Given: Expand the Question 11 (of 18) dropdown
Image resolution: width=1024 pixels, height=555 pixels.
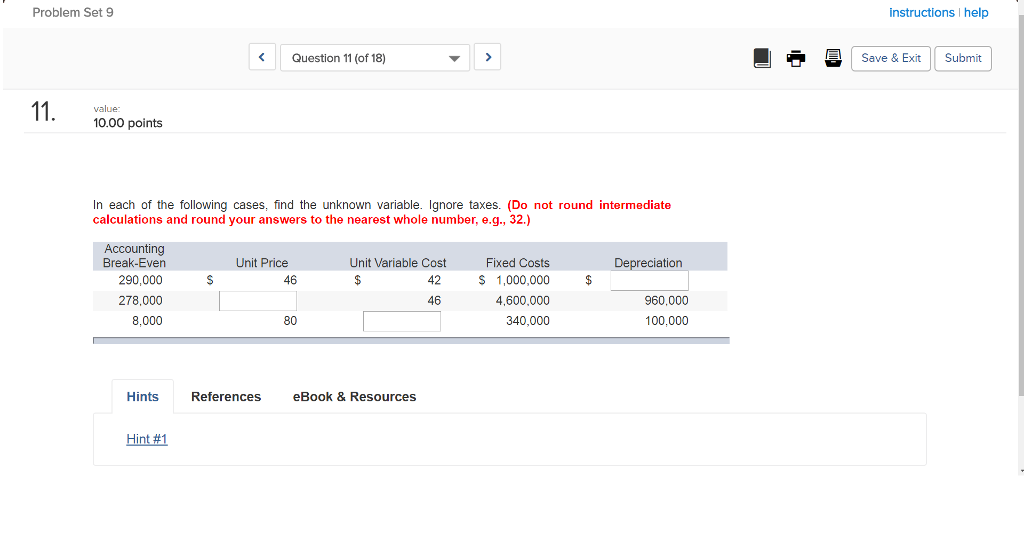Looking at the screenshot, I should (375, 58).
